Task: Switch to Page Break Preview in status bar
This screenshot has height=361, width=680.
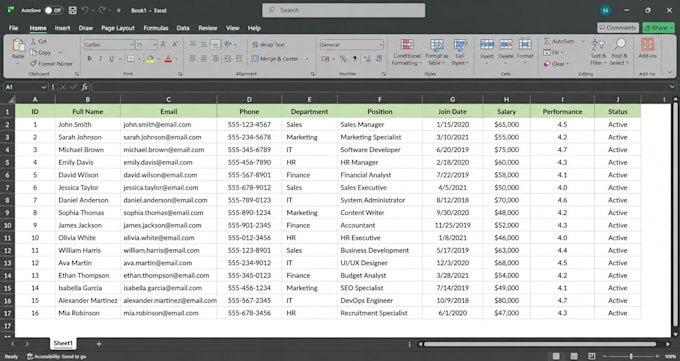Action: point(591,356)
